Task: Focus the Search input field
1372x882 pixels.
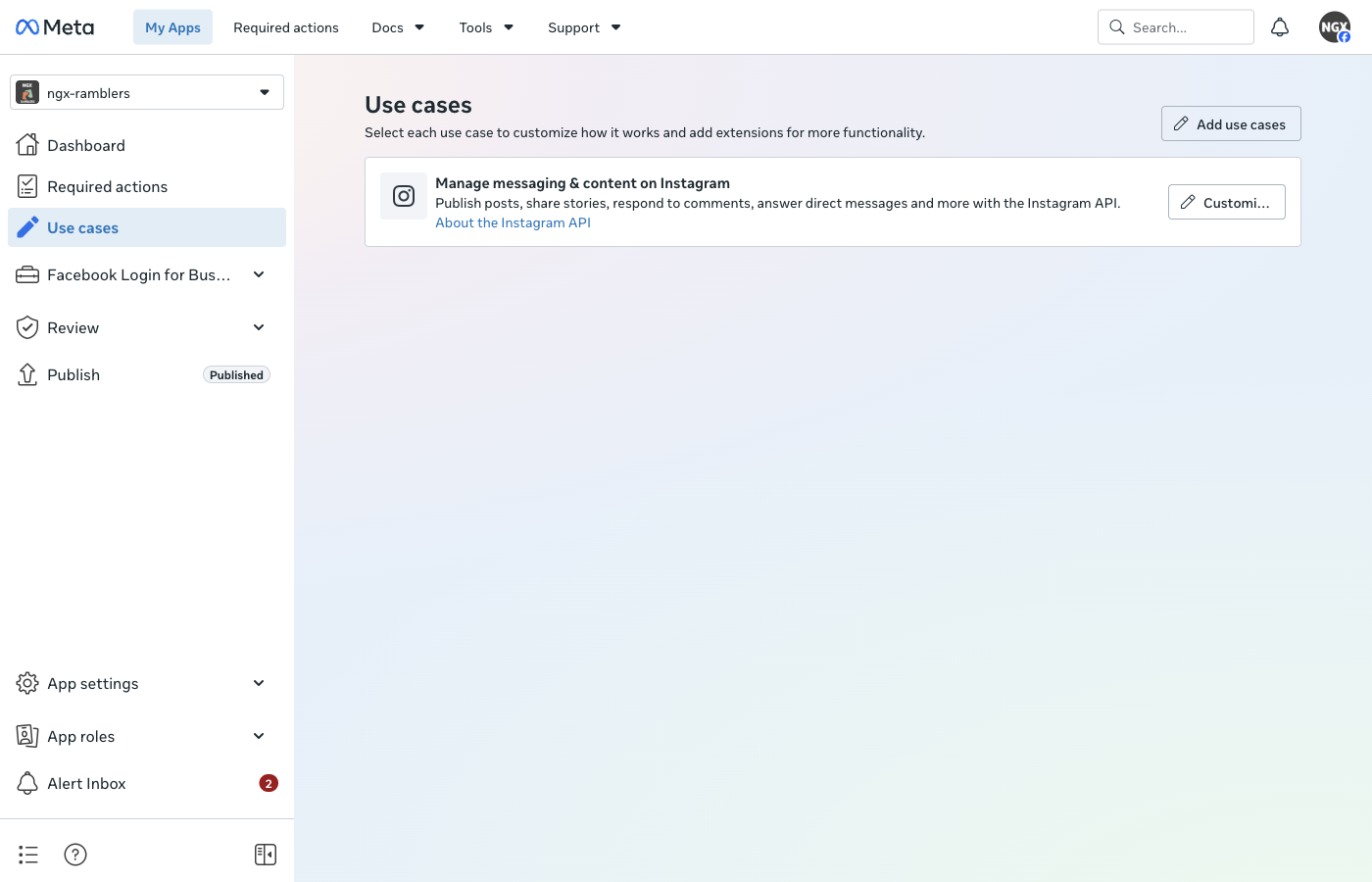Action: pos(1176,27)
